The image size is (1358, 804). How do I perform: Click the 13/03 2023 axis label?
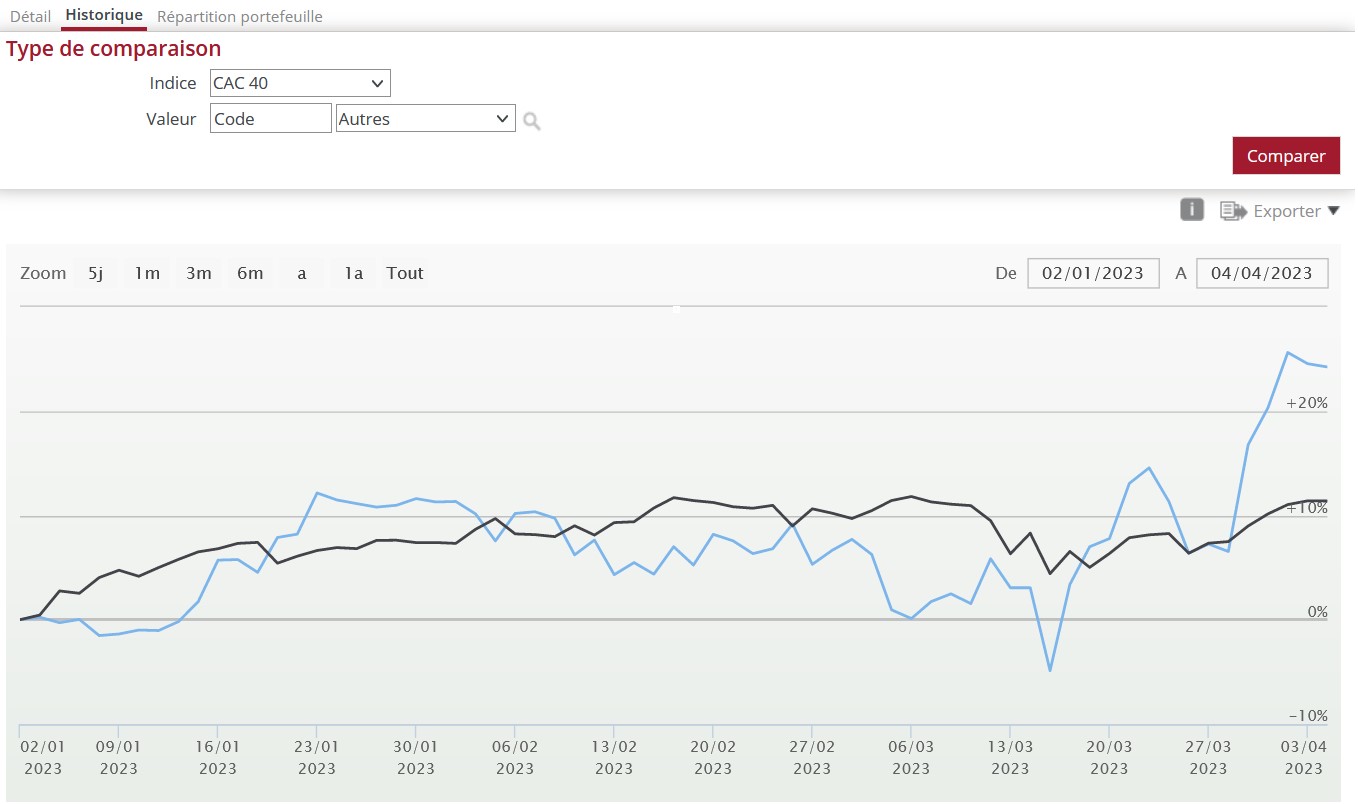tap(1010, 757)
